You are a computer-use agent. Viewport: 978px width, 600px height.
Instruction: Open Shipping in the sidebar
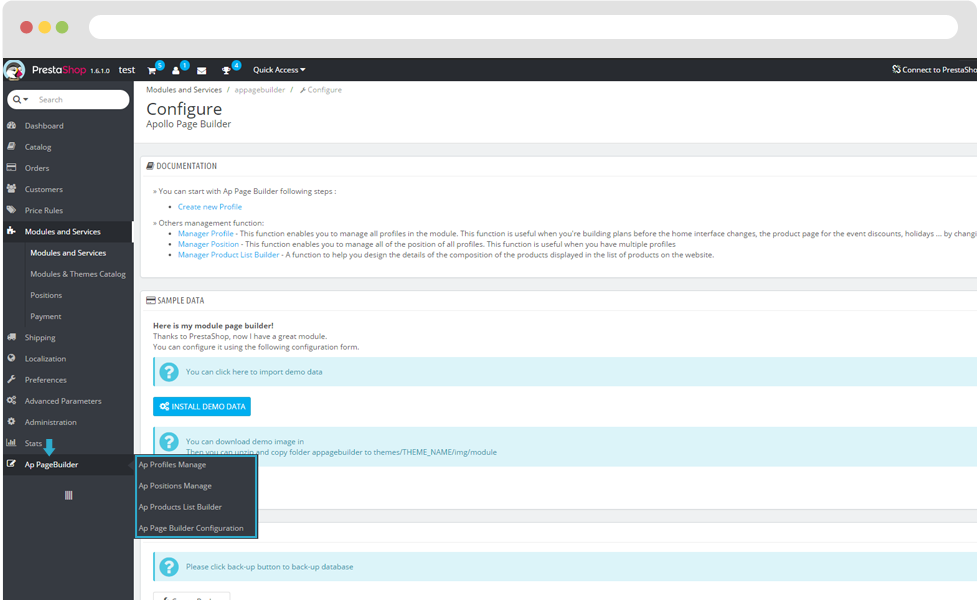40,337
